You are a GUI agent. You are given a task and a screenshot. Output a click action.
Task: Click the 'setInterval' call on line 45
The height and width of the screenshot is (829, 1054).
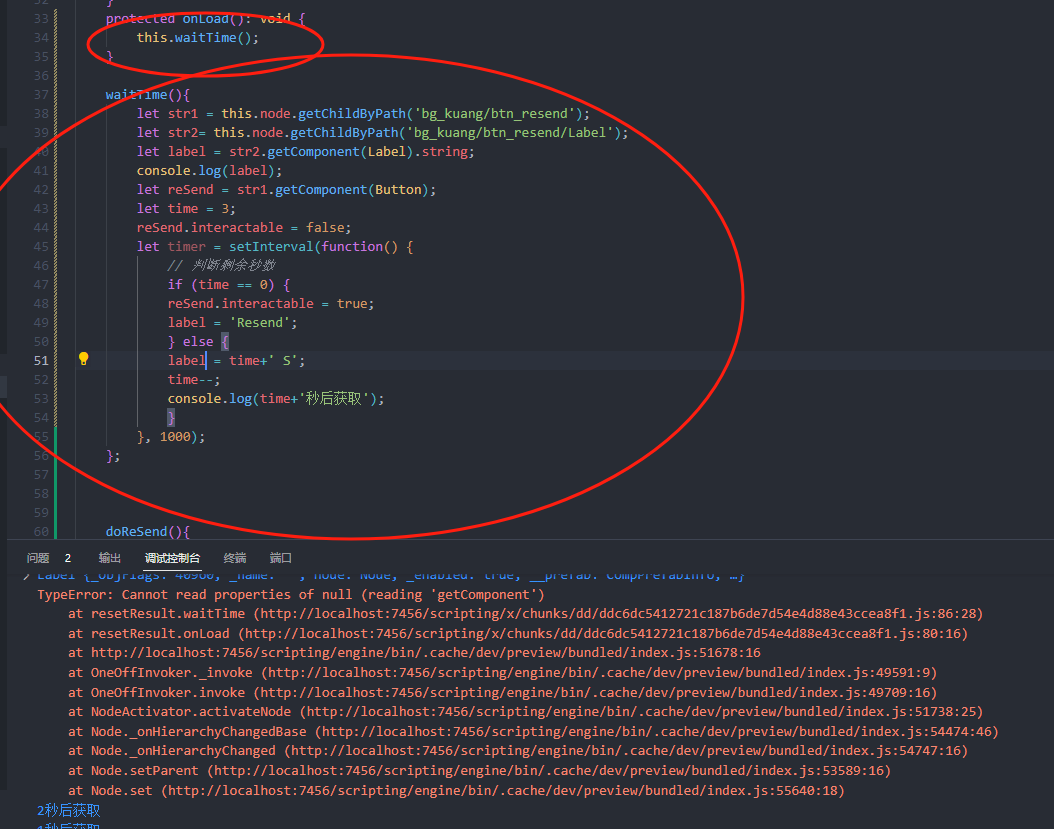(271, 247)
